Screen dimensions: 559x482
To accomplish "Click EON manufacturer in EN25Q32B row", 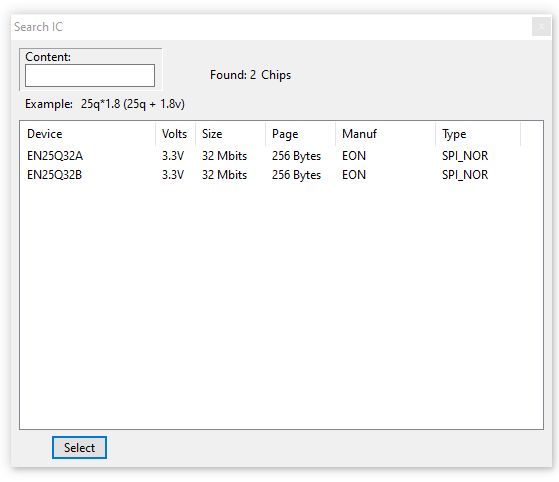I will 354,175.
